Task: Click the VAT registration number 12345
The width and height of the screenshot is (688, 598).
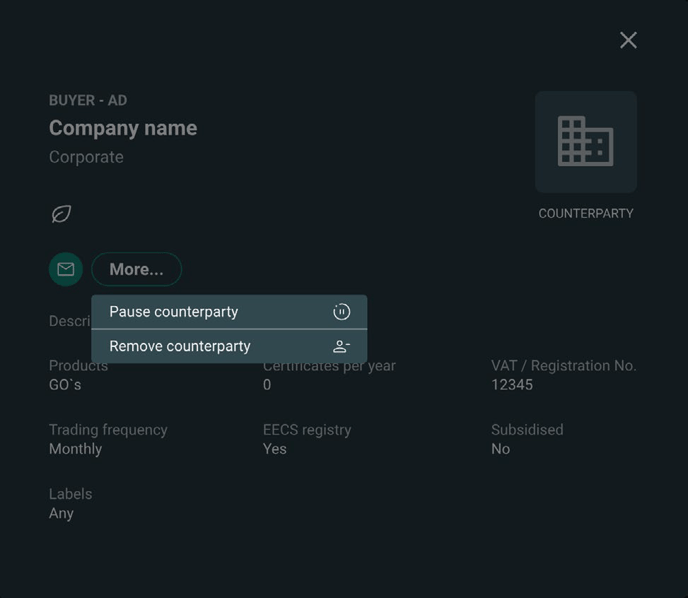Action: [x=512, y=385]
